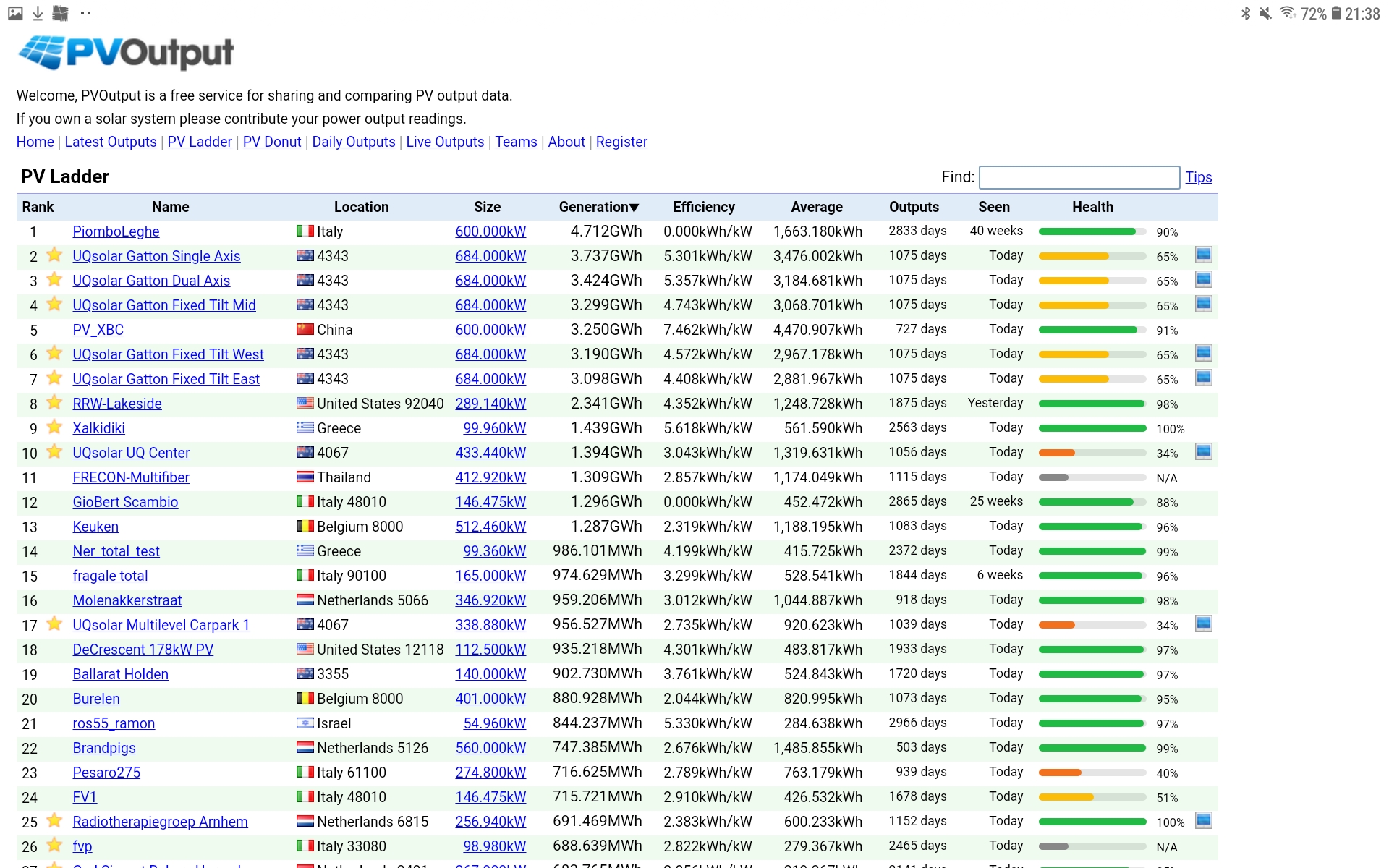Click the 90% health bar for PiomboLeghe
The height and width of the screenshot is (868, 1389).
coord(1092,231)
